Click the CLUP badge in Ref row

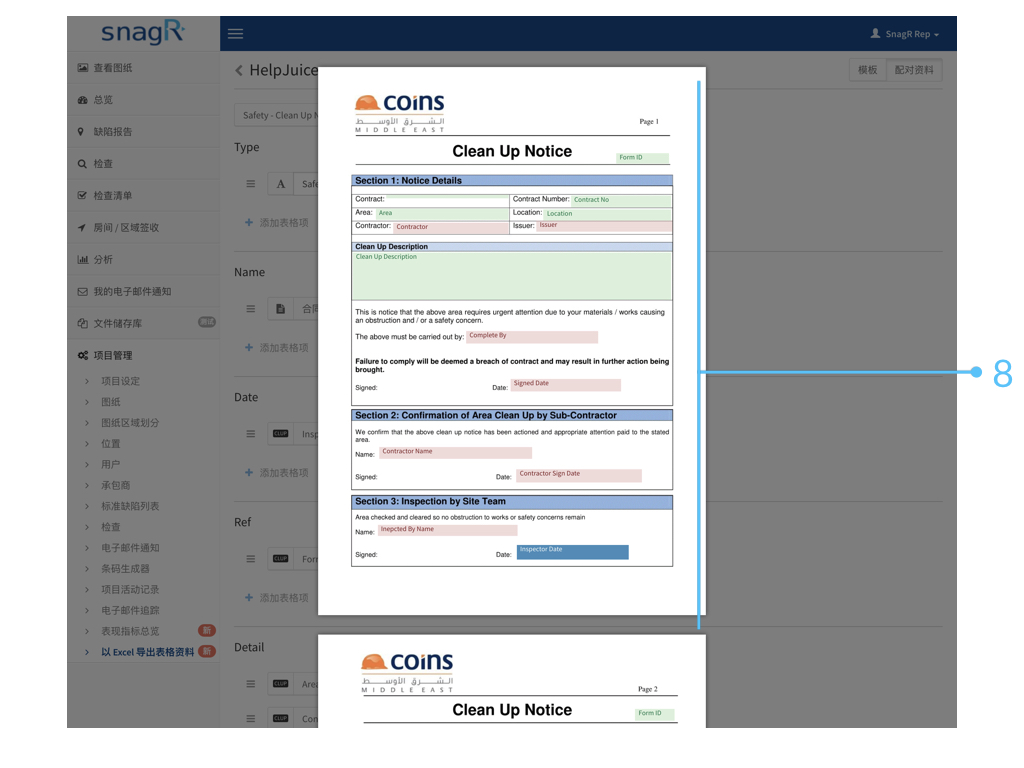click(x=281, y=559)
